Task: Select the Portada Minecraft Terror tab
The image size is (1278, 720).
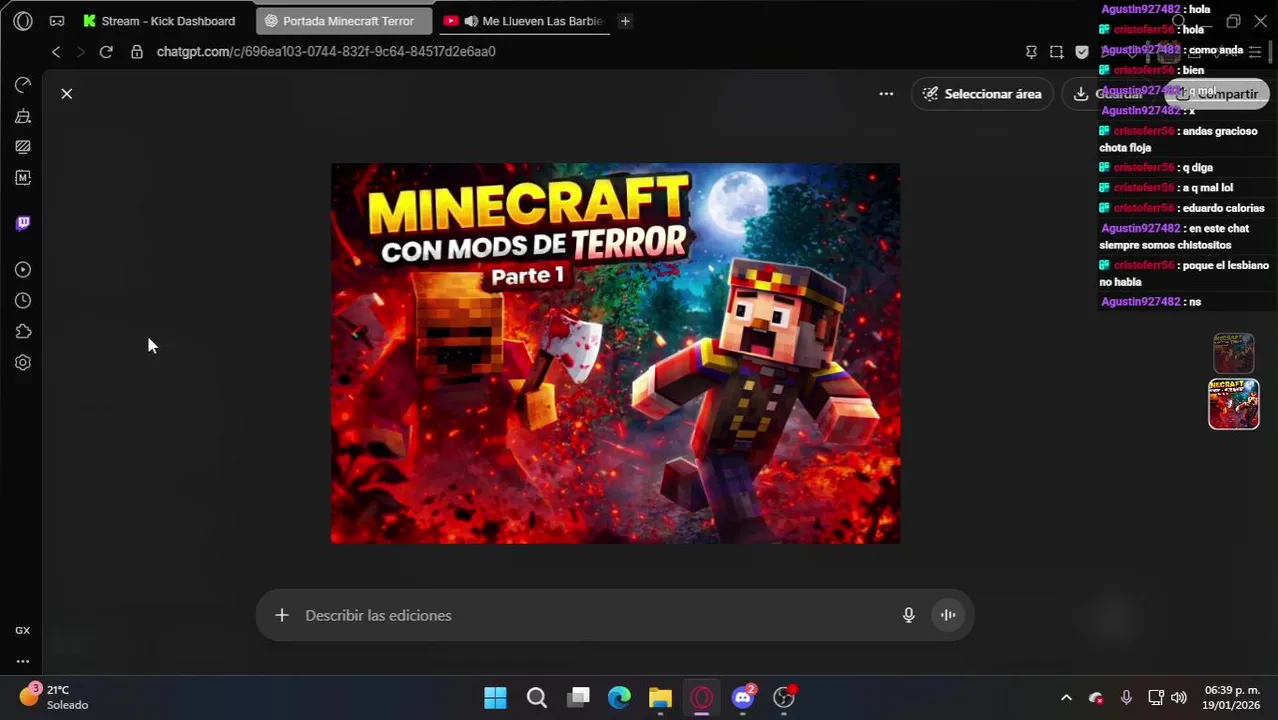Action: (x=343, y=21)
